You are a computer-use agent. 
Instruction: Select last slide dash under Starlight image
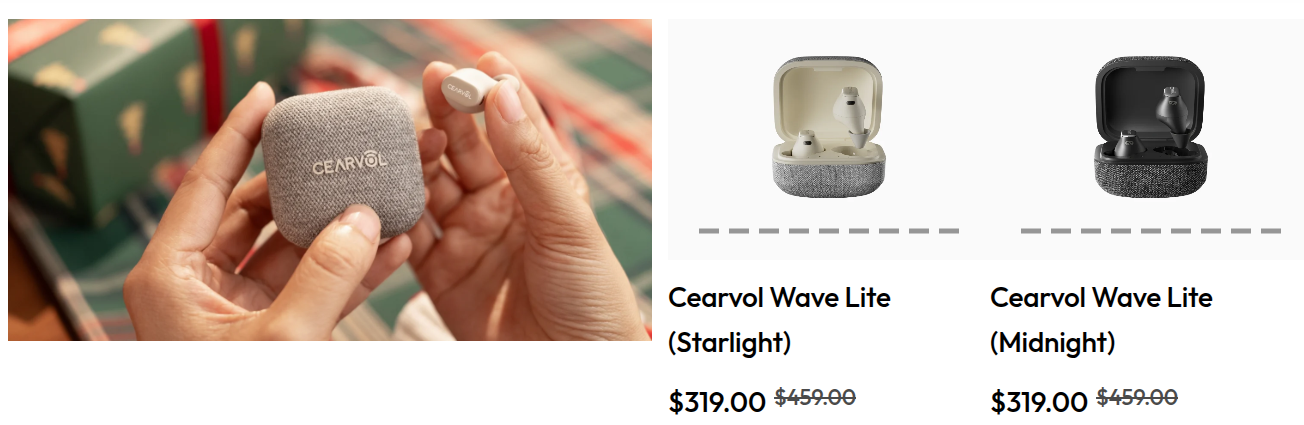tap(949, 231)
